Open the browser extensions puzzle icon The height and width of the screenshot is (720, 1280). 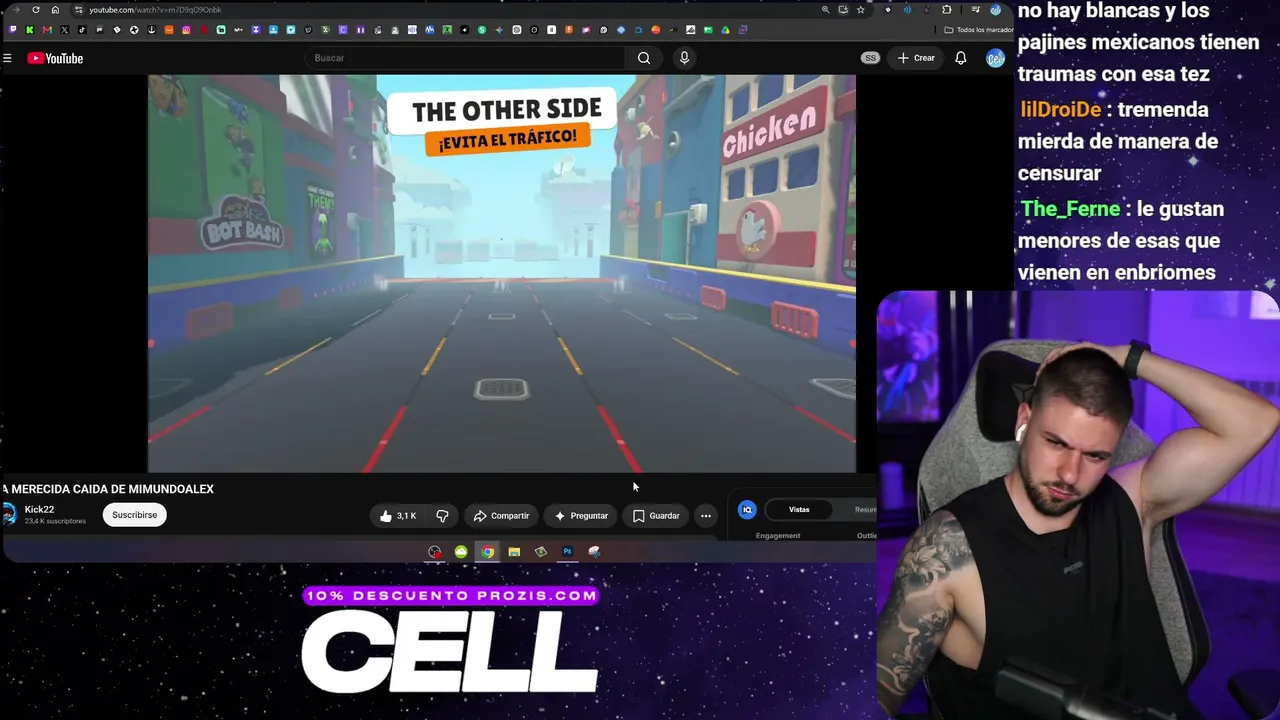coord(947,10)
